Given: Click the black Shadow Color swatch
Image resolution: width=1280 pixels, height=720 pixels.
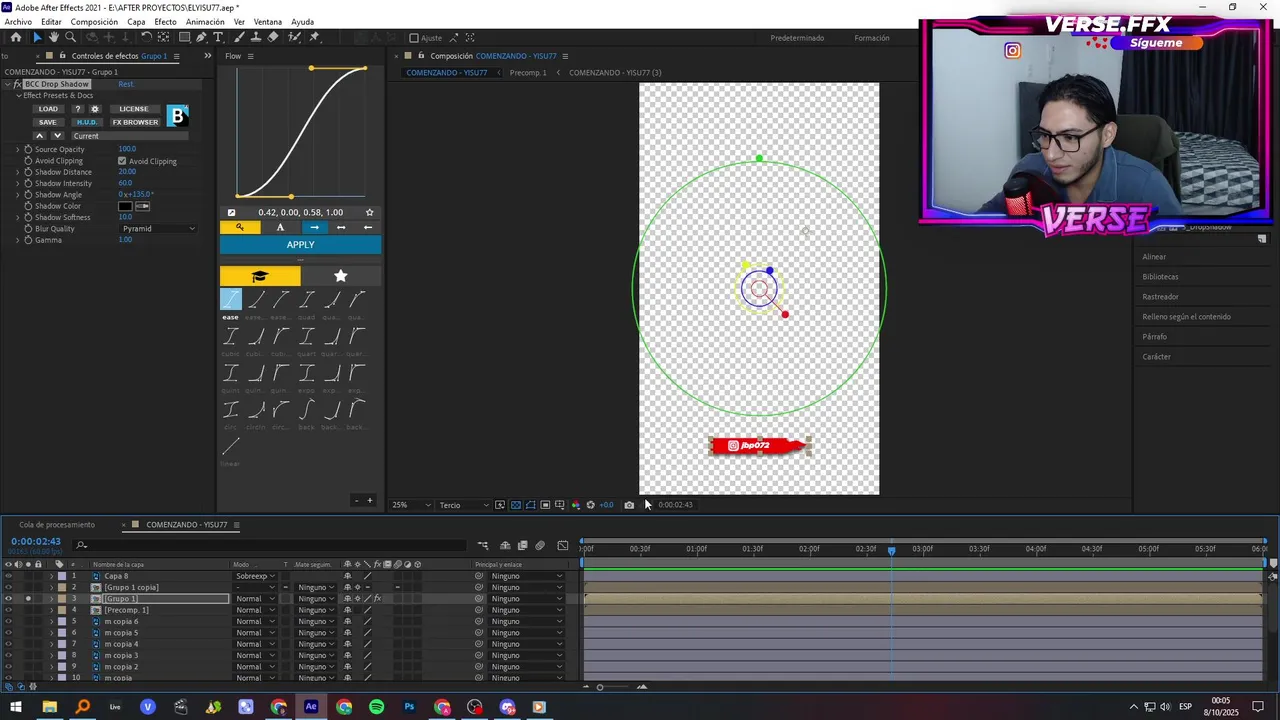Looking at the screenshot, I should click(x=125, y=206).
